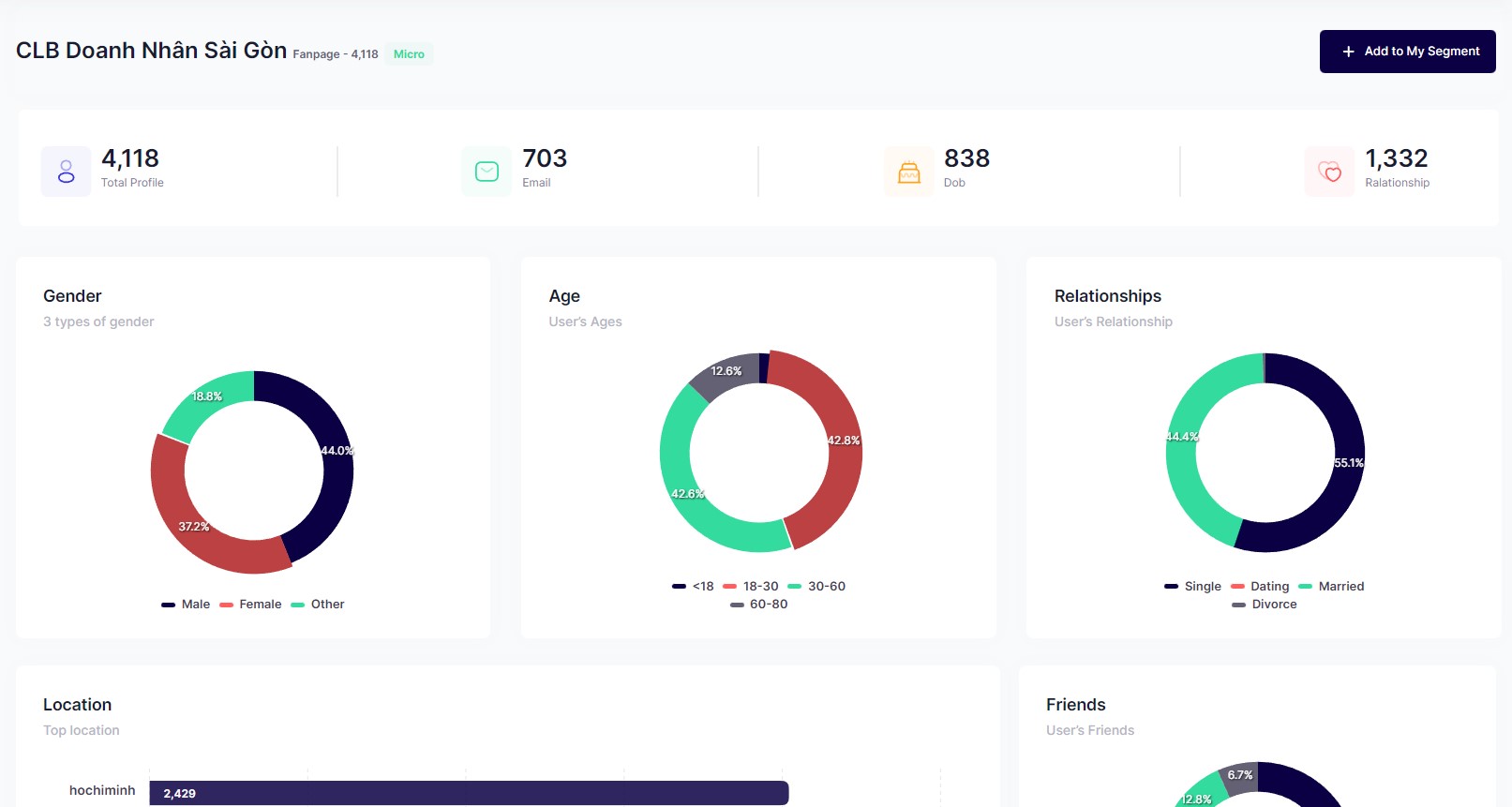This screenshot has height=807, width=1512.
Task: Click the CLB Doanh Nhân Sài Gòn title
Action: (151, 51)
